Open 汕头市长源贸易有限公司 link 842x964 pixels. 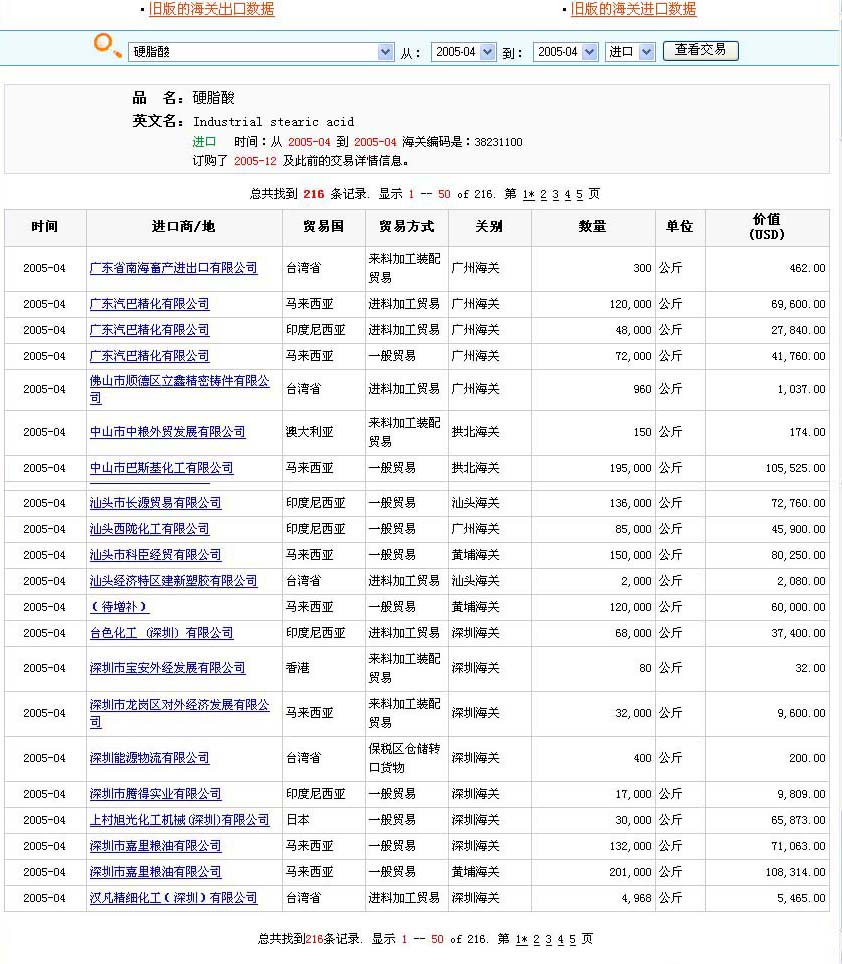[155, 503]
